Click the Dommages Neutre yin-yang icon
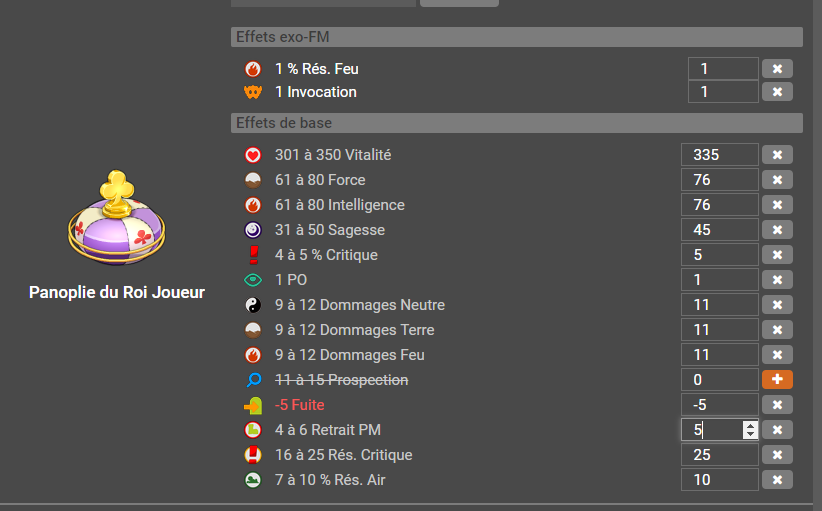The height and width of the screenshot is (511, 822). point(253,305)
